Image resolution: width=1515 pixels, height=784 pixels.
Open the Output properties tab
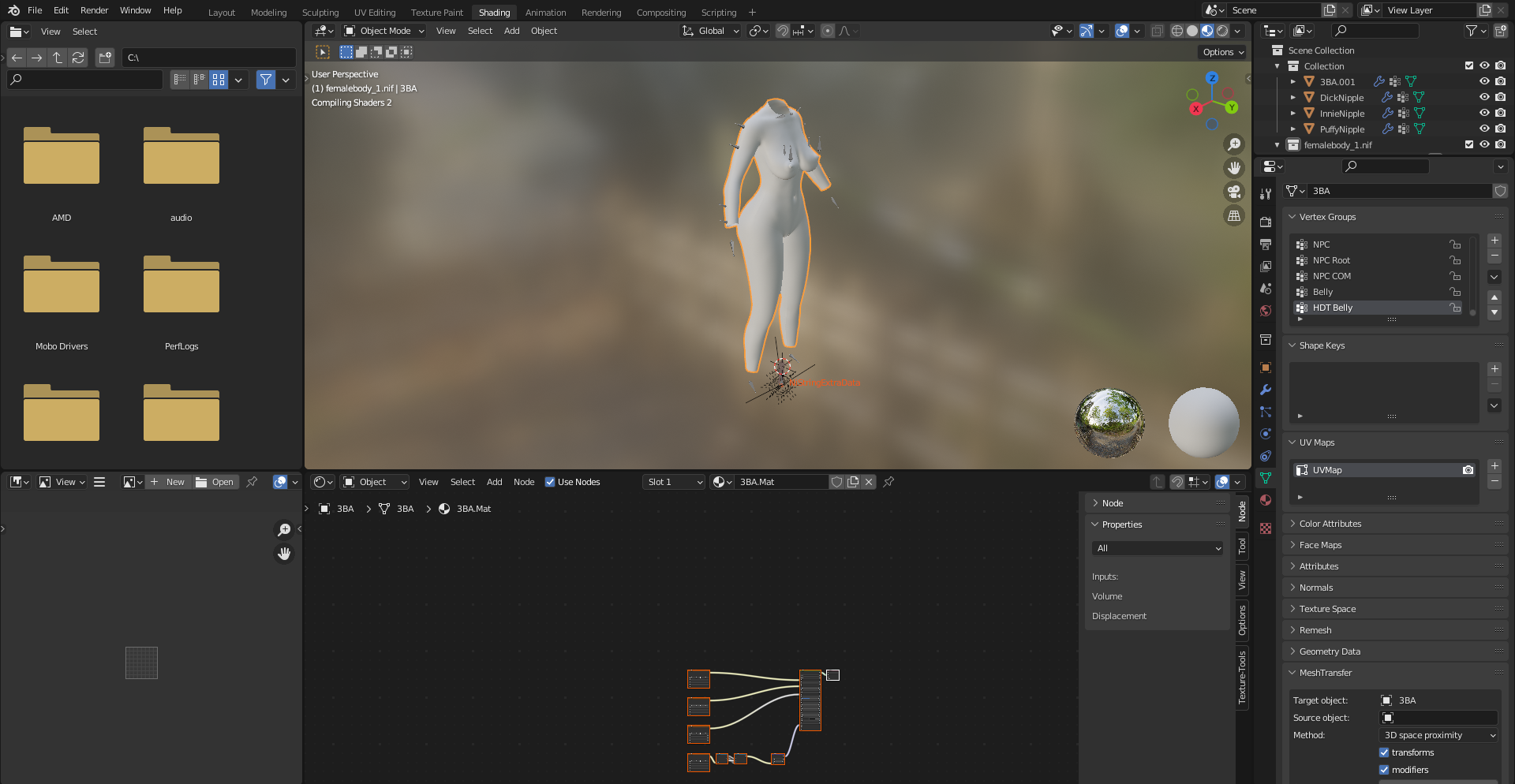click(1266, 245)
